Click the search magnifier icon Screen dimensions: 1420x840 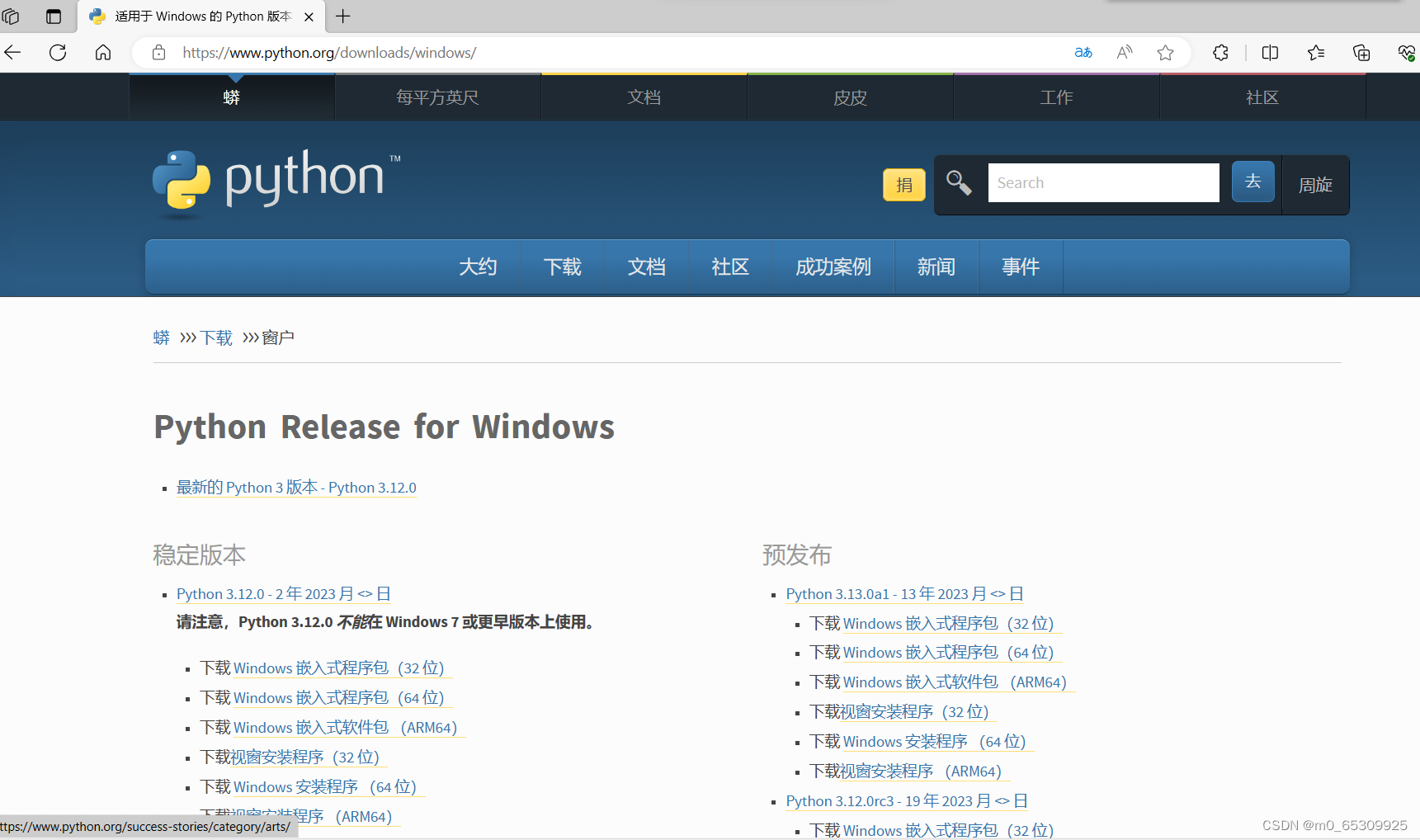click(958, 183)
